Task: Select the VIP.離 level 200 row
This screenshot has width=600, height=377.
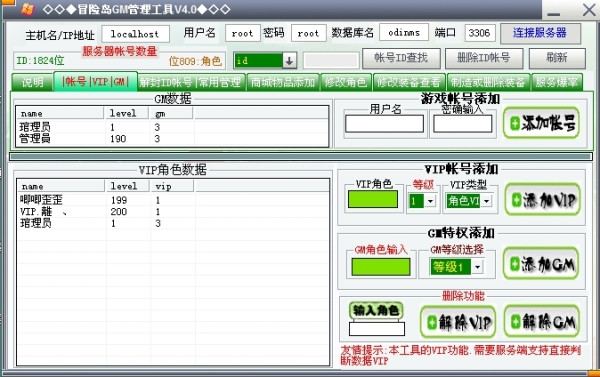Action: coord(173,211)
